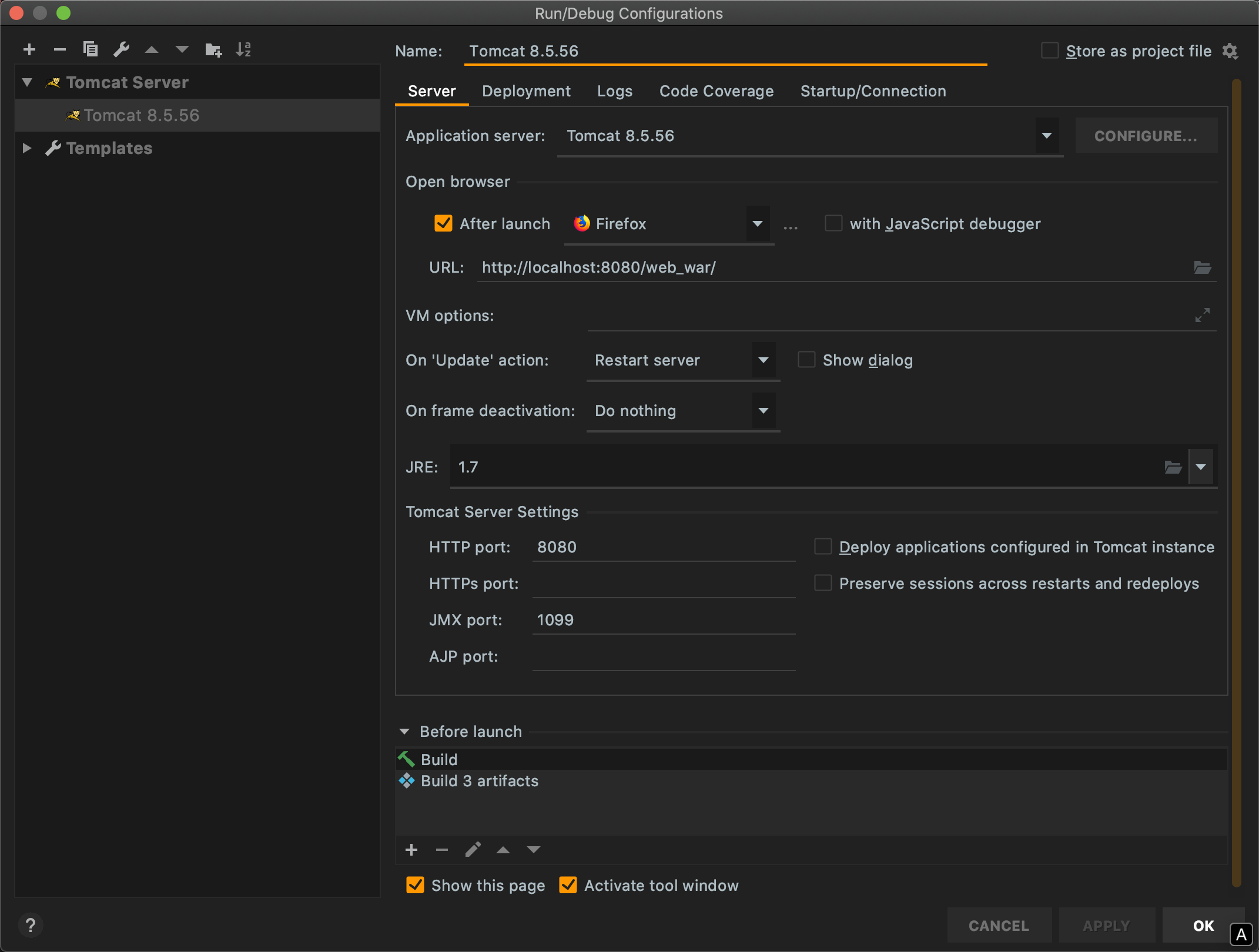Copy the selected configuration
This screenshot has width=1259, height=952.
pyautogui.click(x=91, y=49)
